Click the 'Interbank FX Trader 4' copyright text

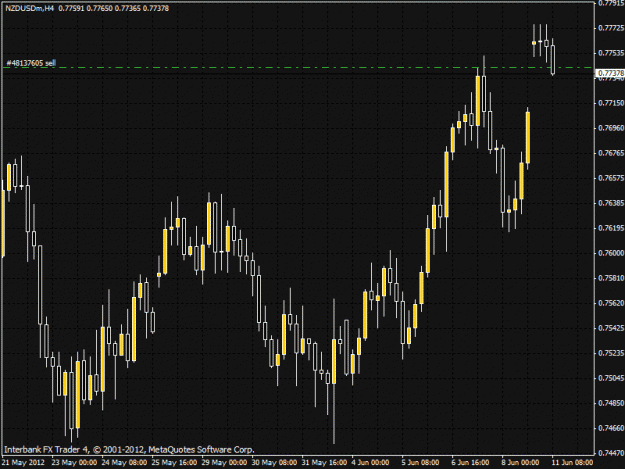tap(129, 450)
